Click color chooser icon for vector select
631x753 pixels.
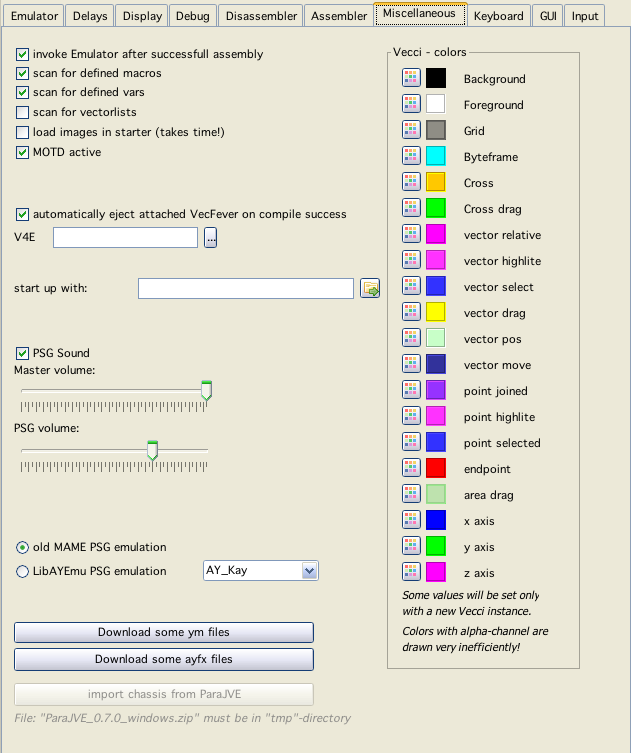pyautogui.click(x=411, y=286)
